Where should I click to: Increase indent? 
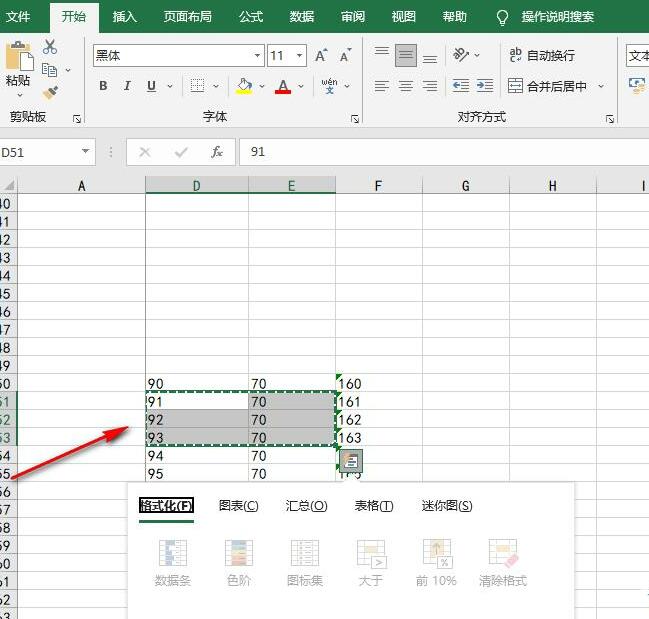[x=485, y=86]
